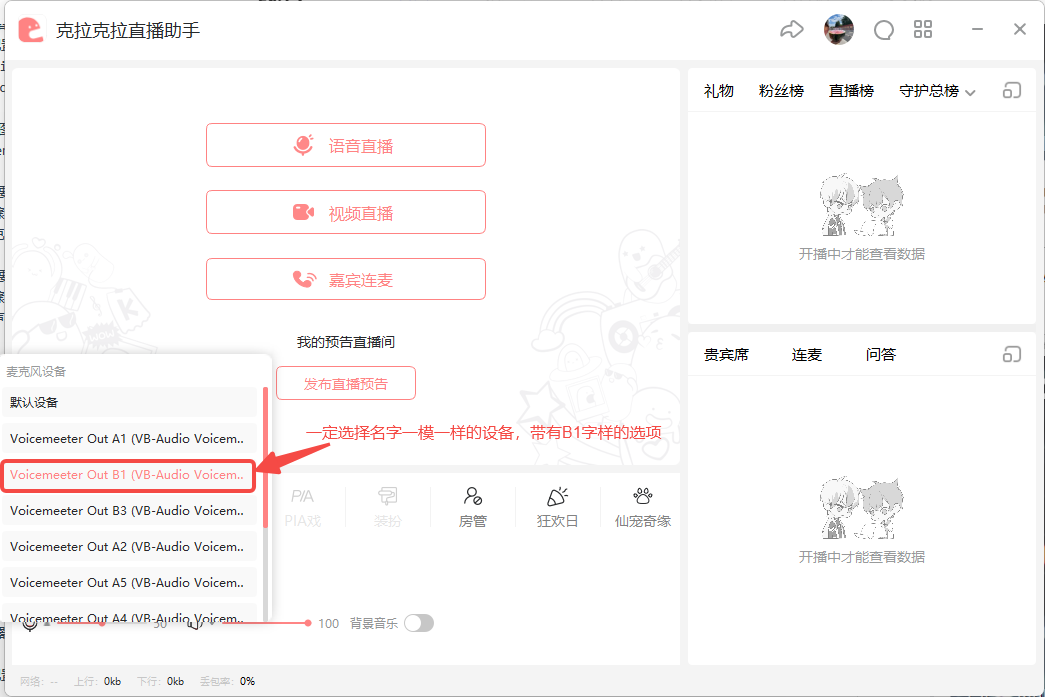
Task: Start 视频直播 video live broadcast
Action: coord(346,213)
